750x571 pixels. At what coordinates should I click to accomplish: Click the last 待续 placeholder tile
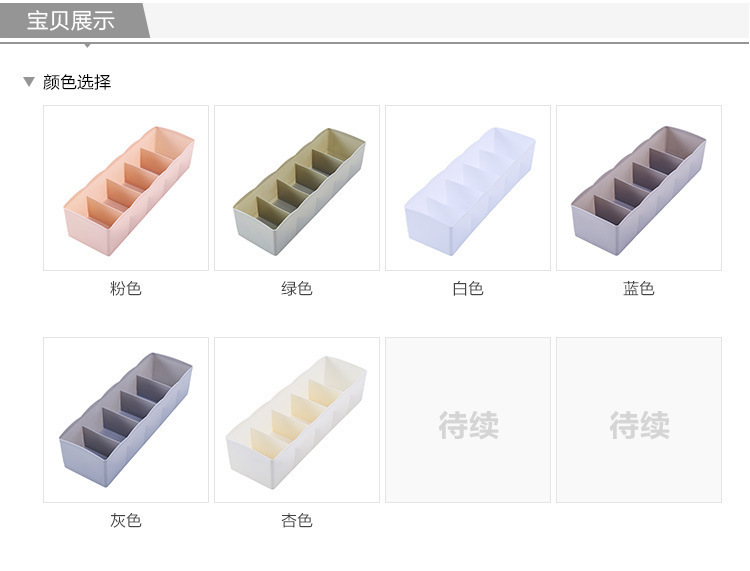point(639,420)
